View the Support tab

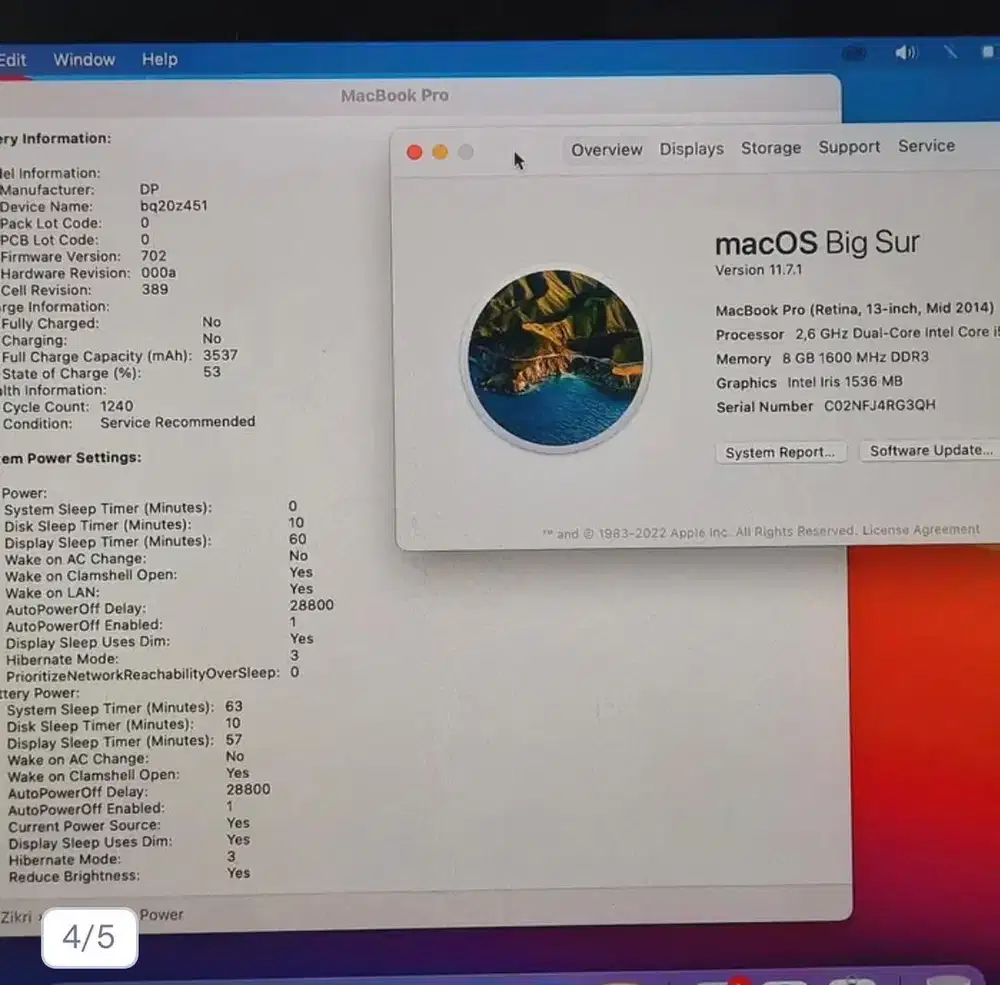tap(848, 148)
